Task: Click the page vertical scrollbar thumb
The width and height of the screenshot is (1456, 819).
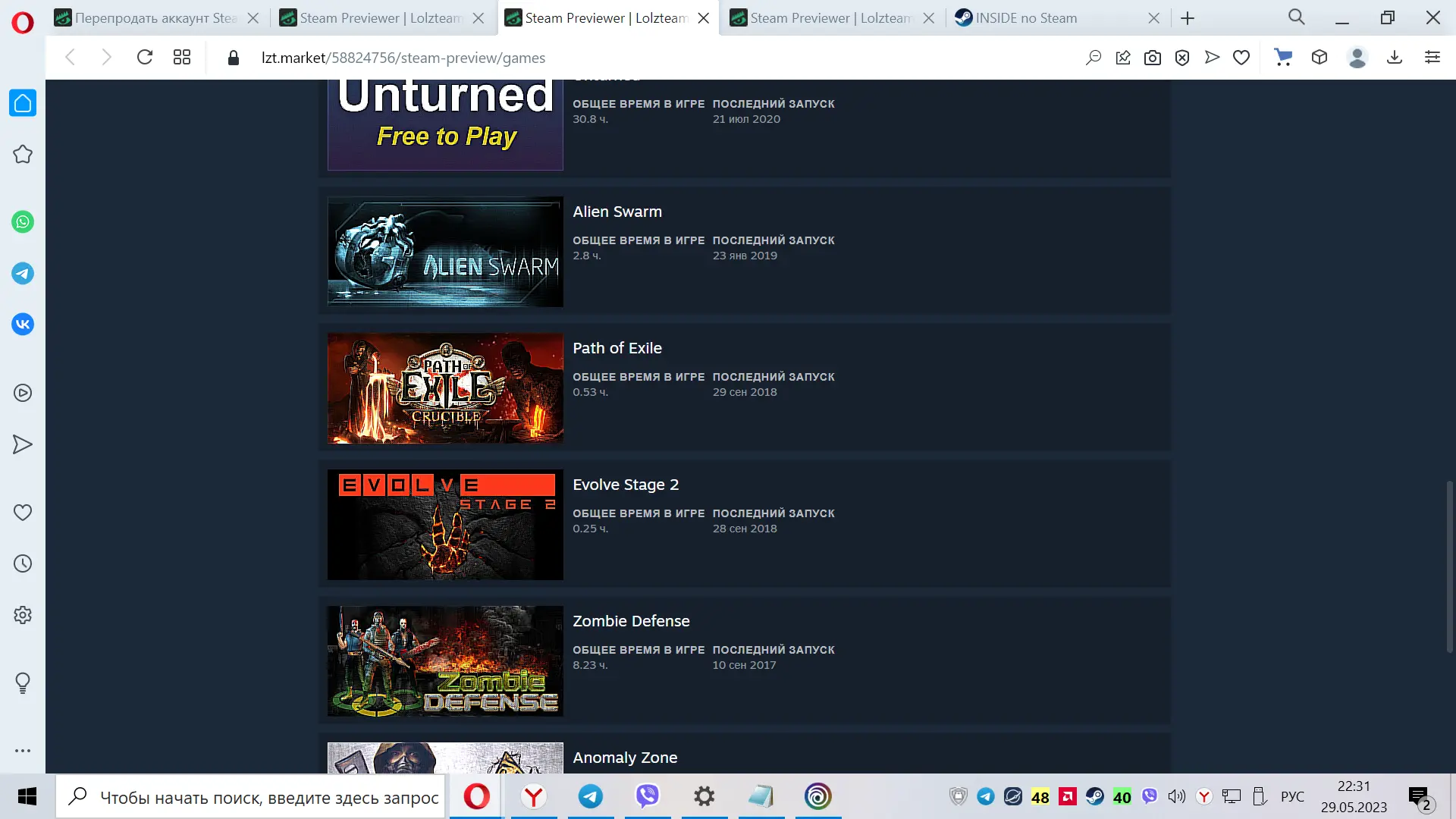Action: point(1450,566)
